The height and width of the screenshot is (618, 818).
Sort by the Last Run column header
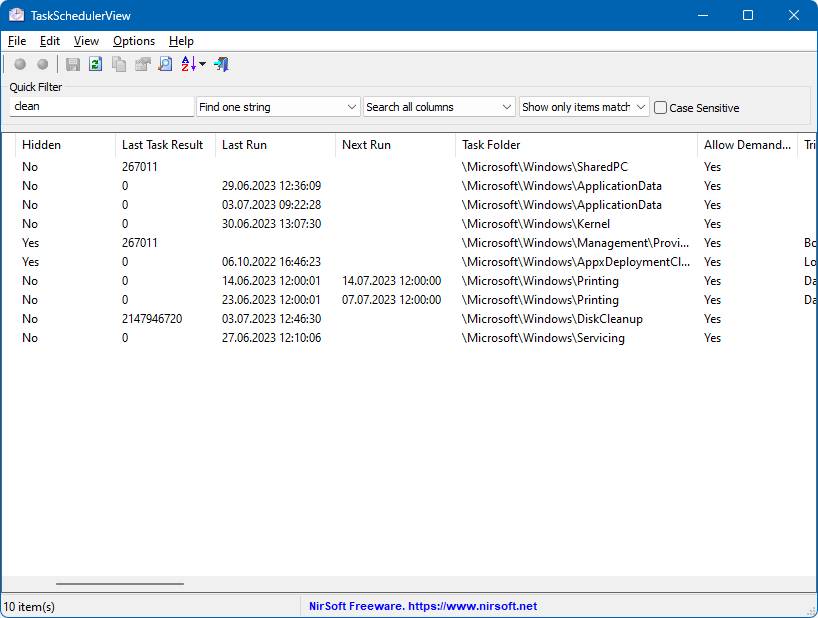pos(274,145)
